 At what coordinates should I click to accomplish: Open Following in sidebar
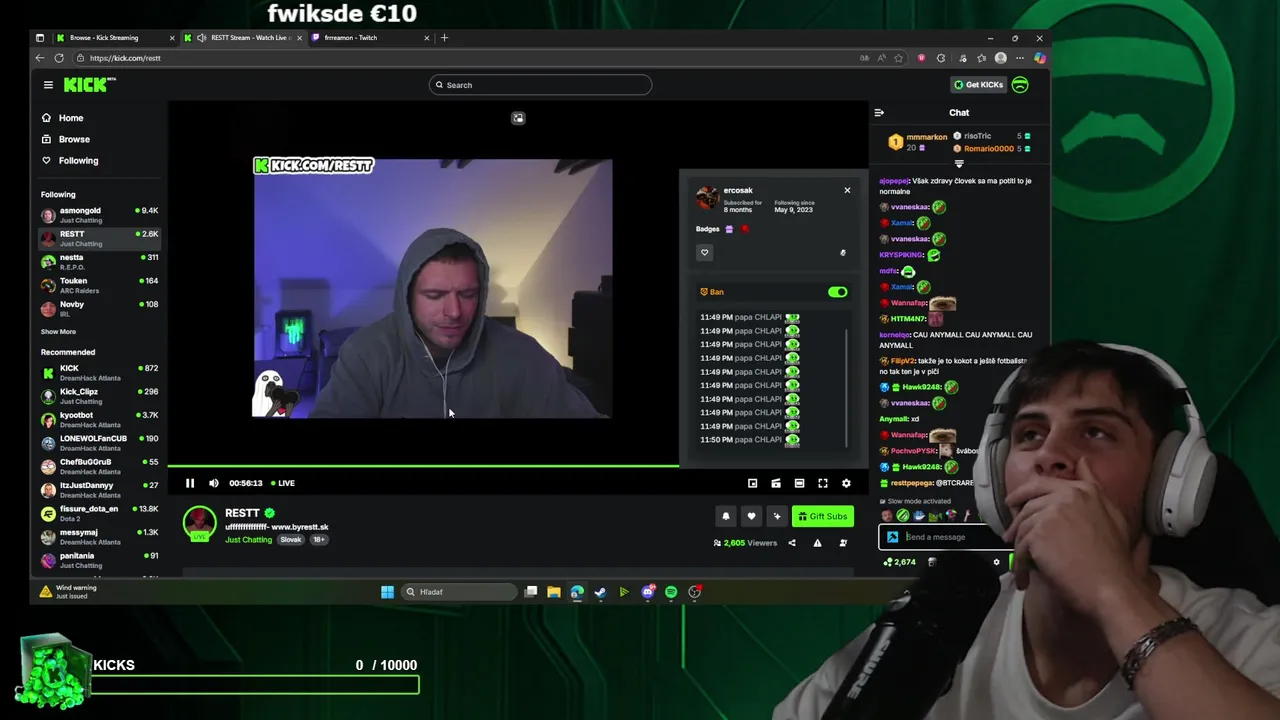pos(78,160)
